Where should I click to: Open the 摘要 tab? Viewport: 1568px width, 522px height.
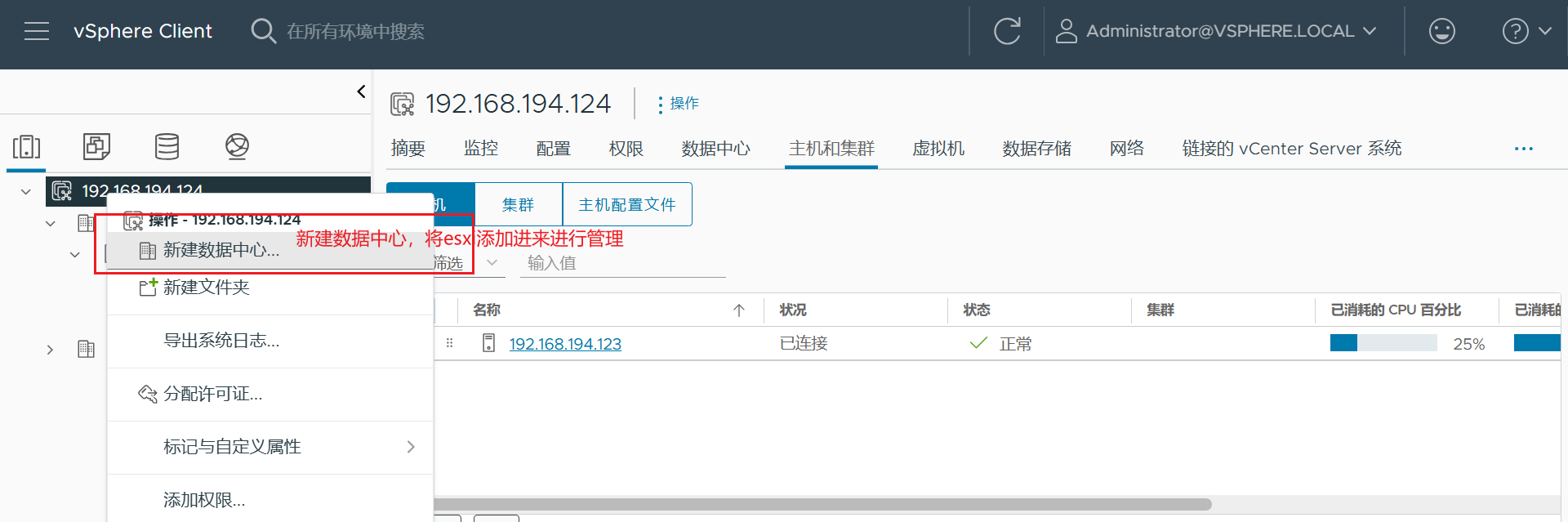(408, 149)
